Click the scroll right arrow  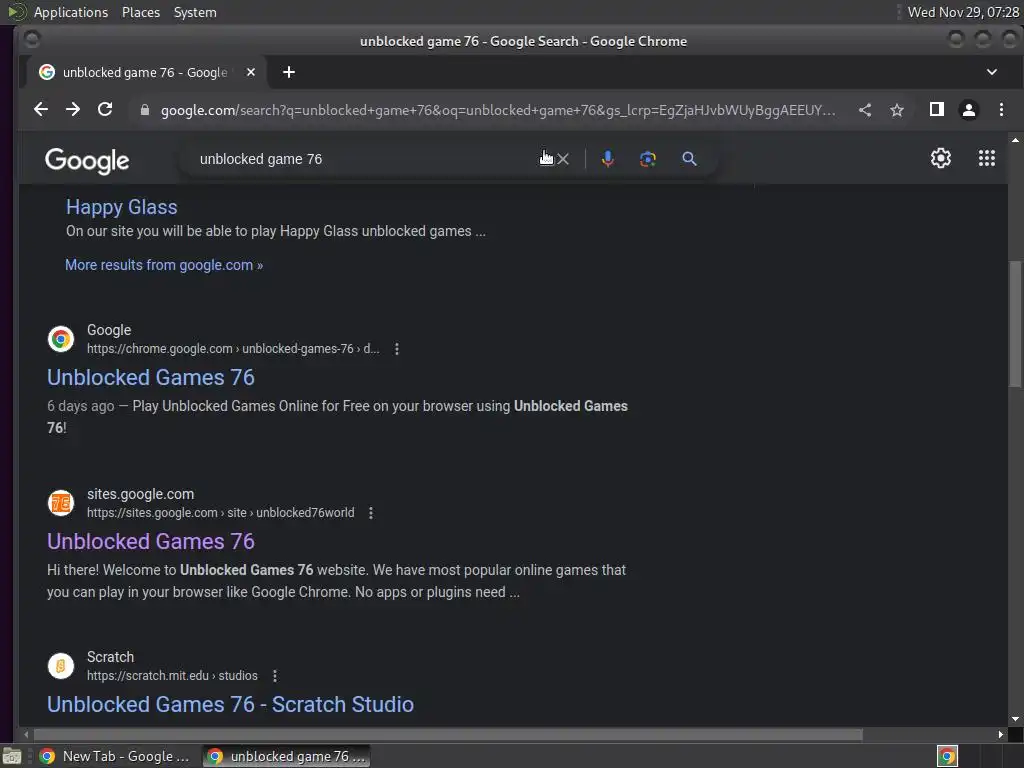1000,735
